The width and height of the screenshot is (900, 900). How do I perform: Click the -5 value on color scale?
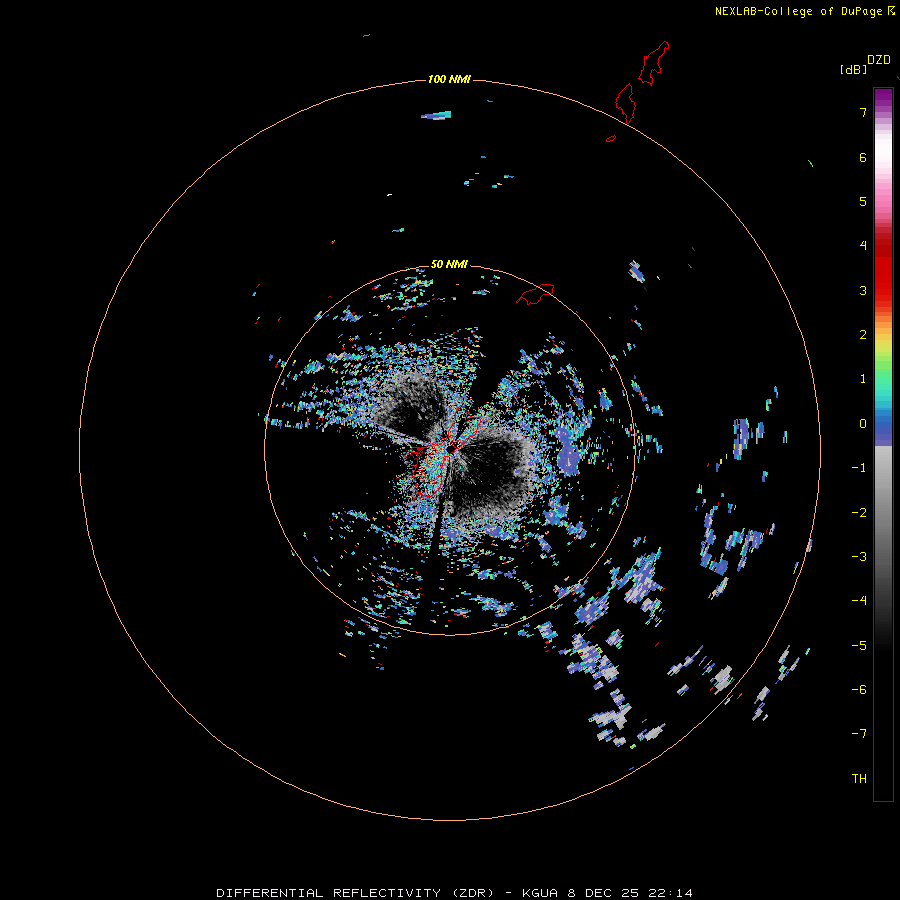point(859,646)
